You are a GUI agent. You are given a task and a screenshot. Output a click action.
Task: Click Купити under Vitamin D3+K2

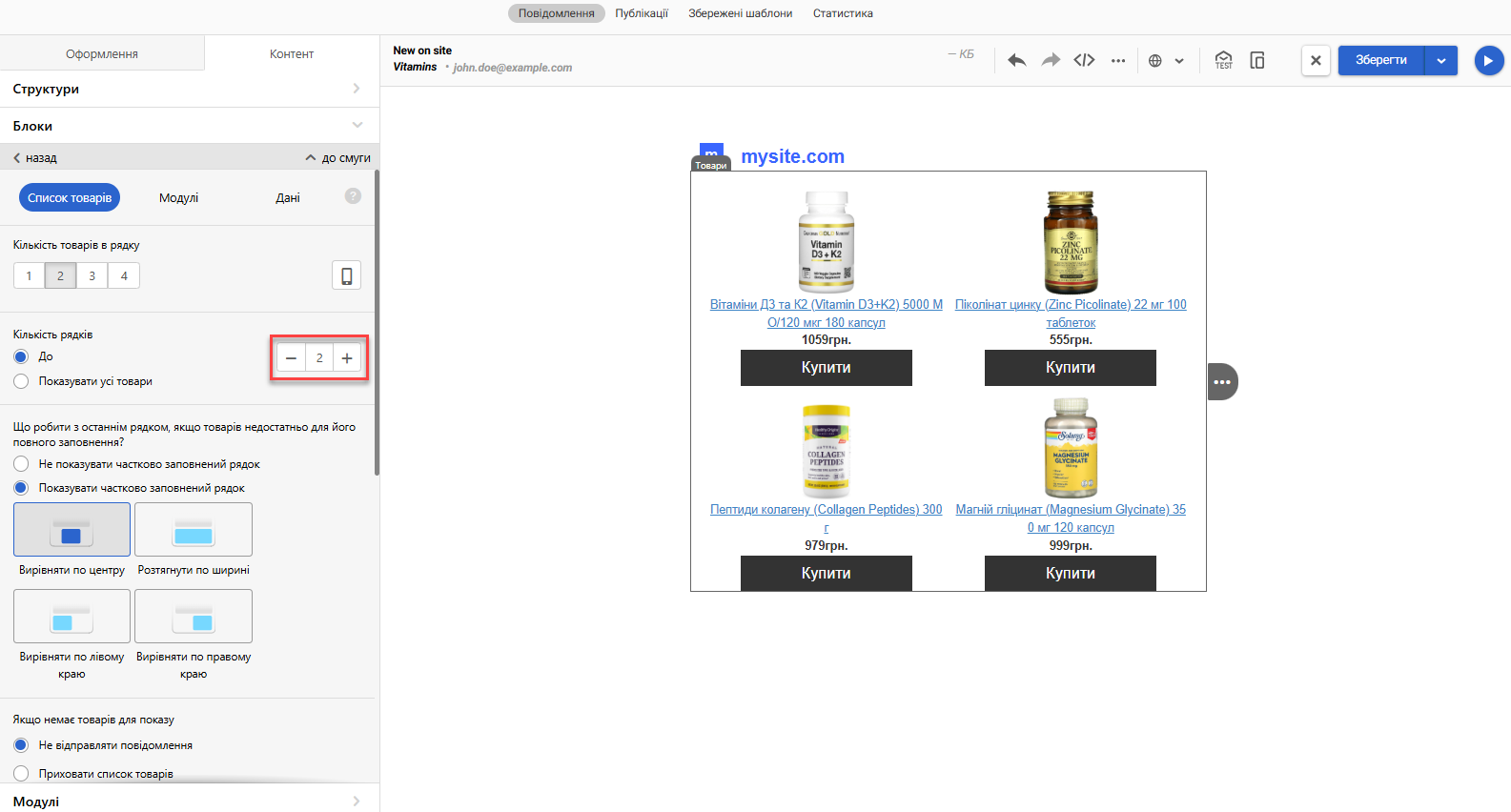[x=827, y=368]
